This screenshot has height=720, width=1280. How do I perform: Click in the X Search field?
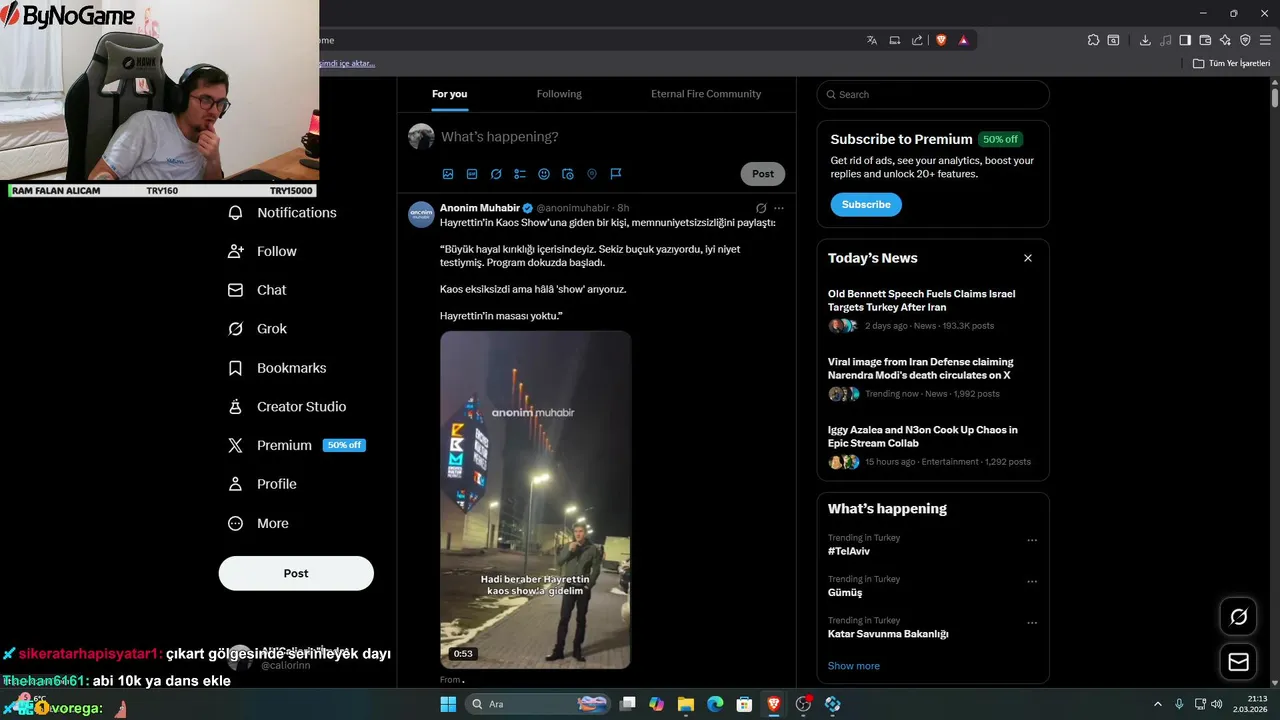point(933,95)
